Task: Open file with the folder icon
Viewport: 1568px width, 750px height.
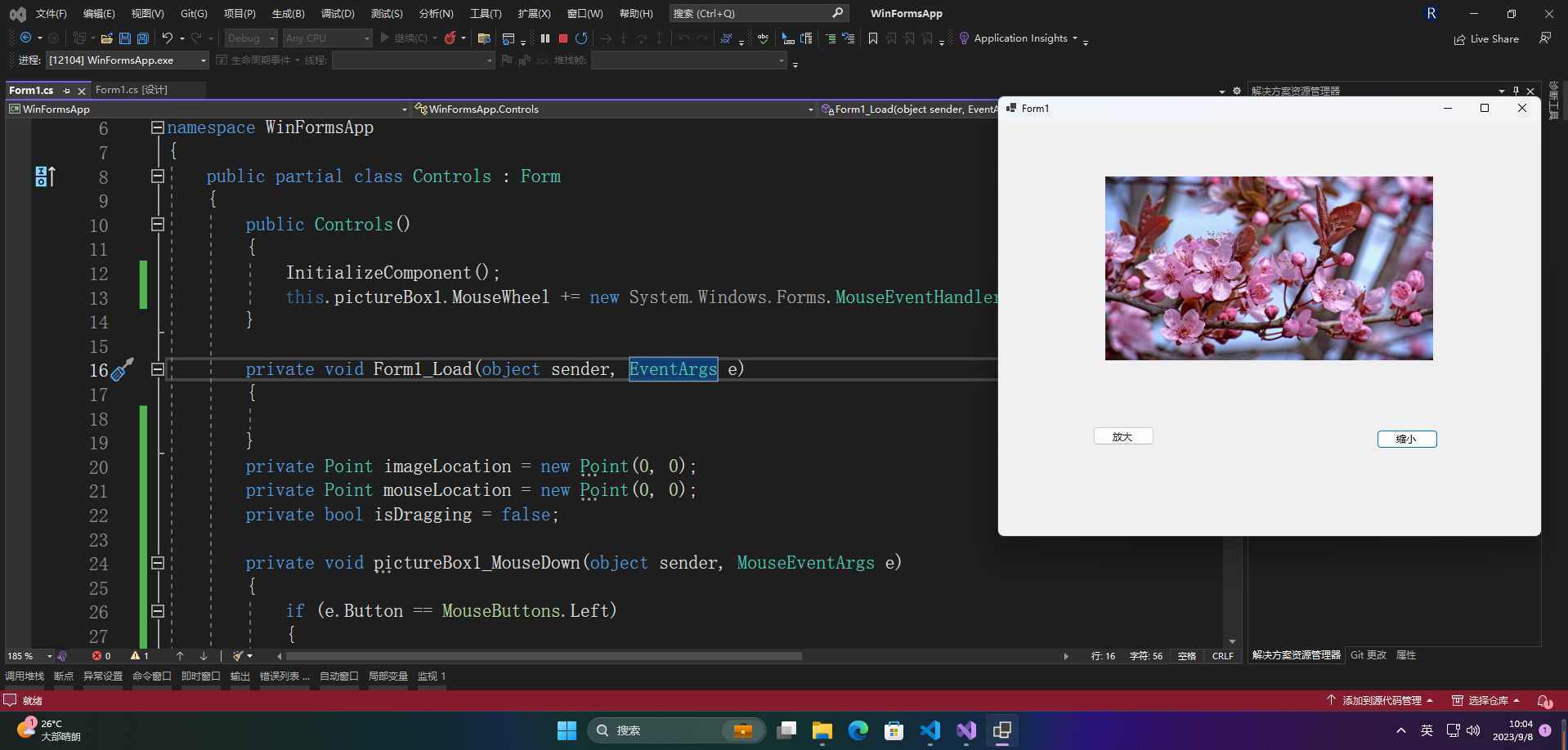Action: (106, 38)
